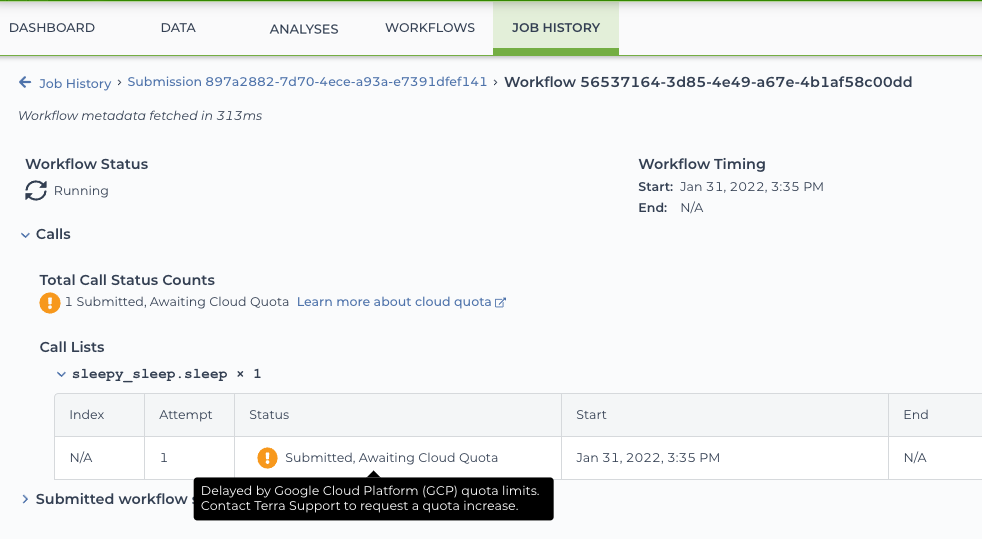Collapse the Calls section
The width and height of the screenshot is (982, 539).
pyautogui.click(x=25, y=235)
